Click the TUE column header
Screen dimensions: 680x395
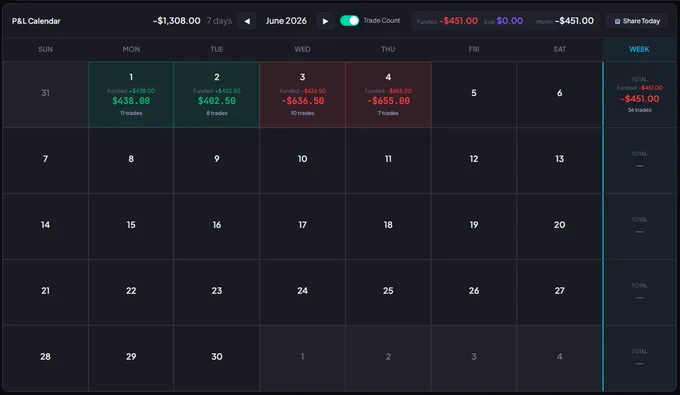pyautogui.click(x=217, y=49)
